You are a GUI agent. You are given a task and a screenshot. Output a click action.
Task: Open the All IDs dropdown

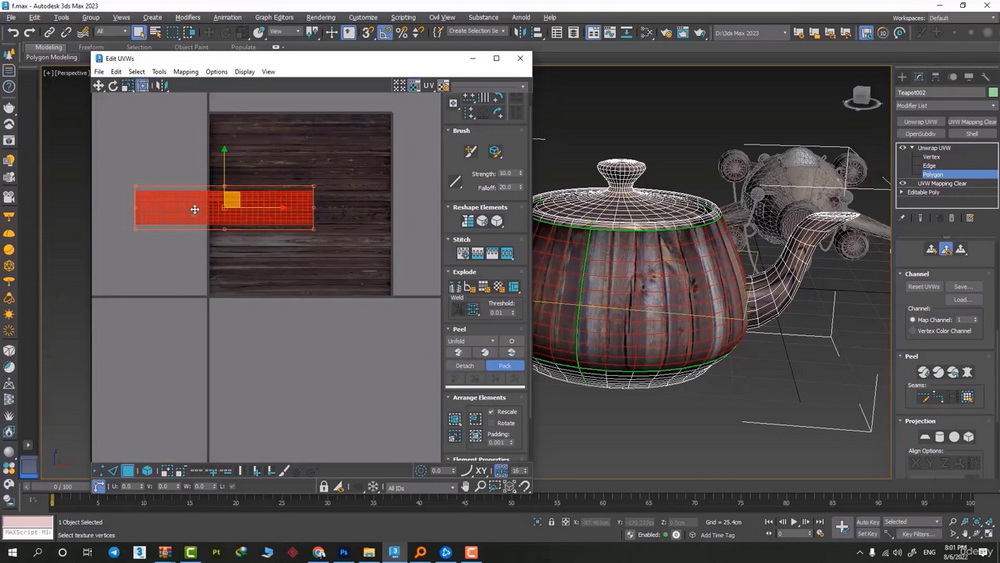pyautogui.click(x=420, y=488)
